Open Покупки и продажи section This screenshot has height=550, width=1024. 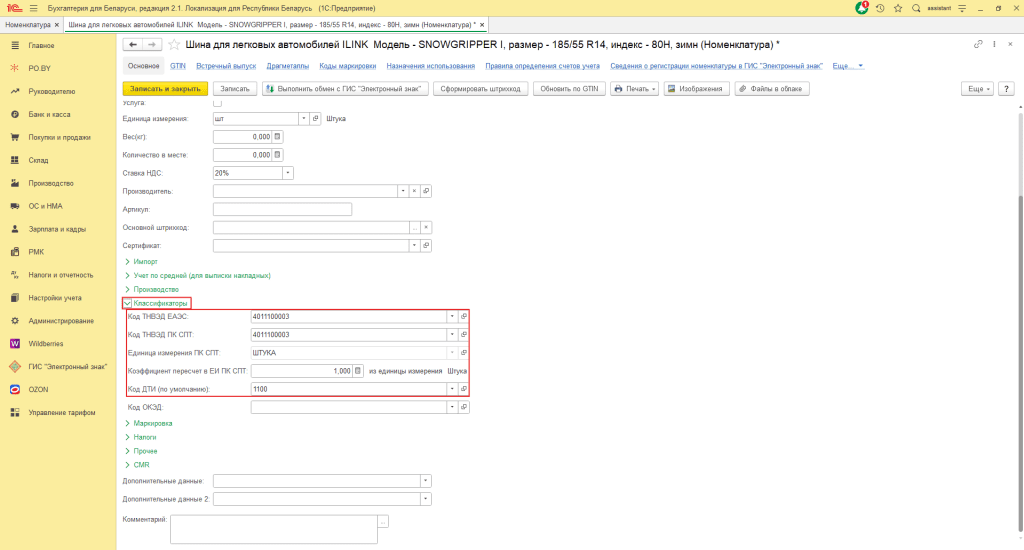57,137
